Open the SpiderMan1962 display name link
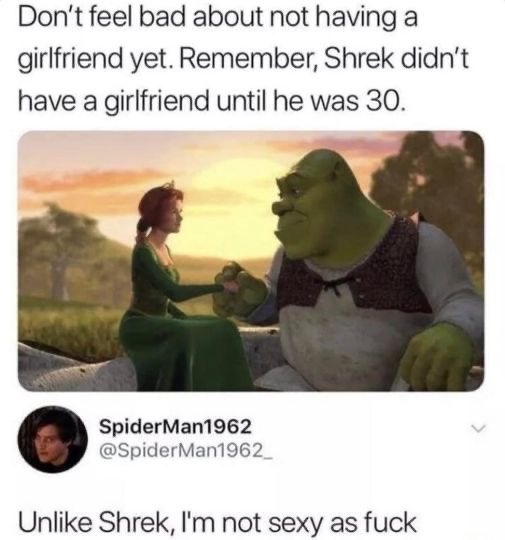Image resolution: width=505 pixels, height=540 pixels. point(175,426)
